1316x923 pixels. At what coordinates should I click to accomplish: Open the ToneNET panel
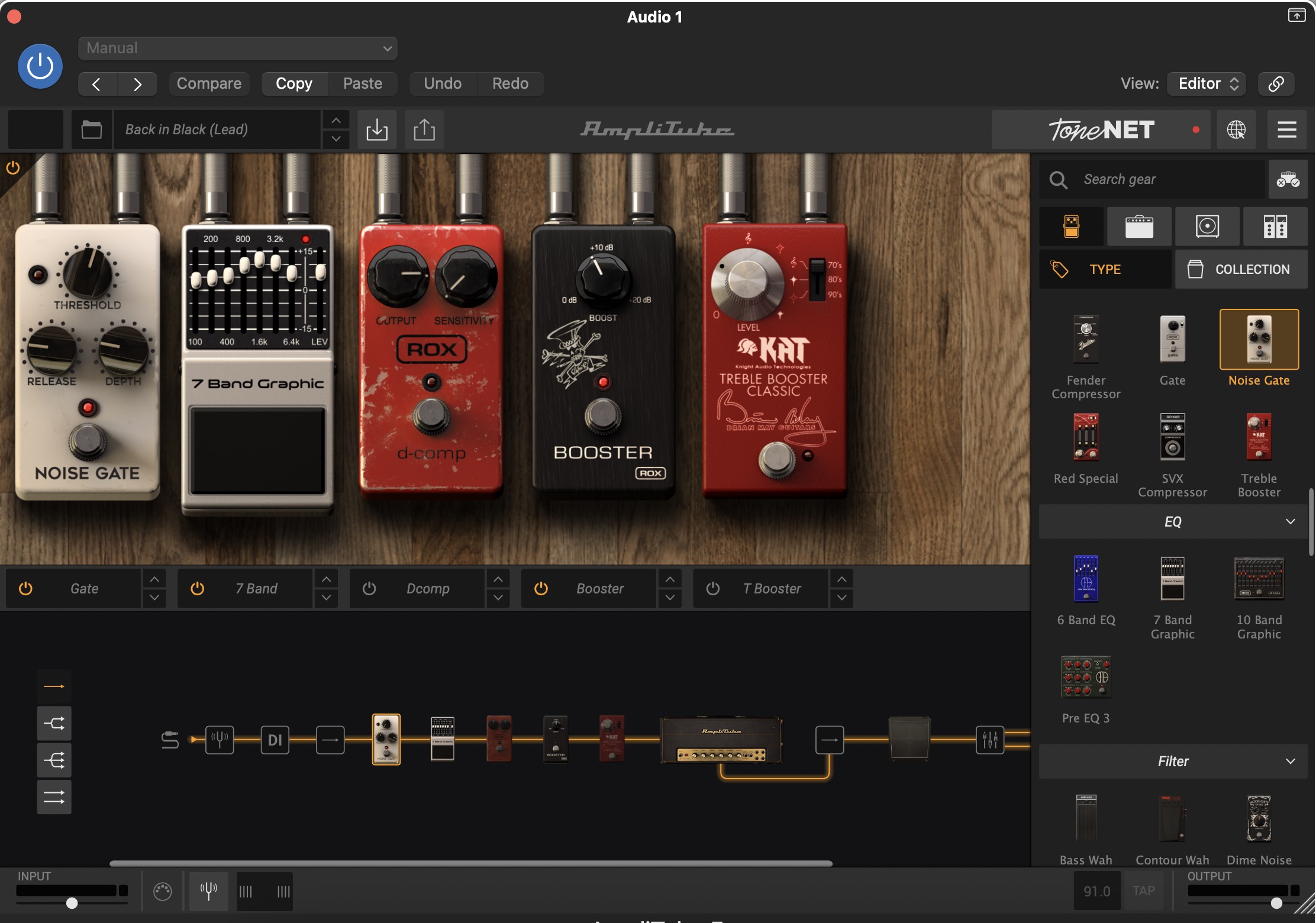(x=1101, y=129)
